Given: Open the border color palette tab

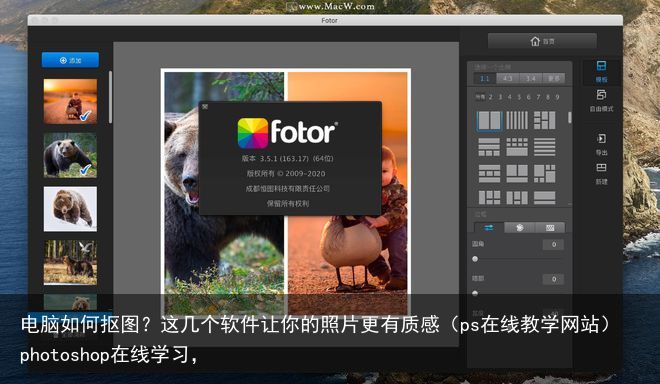Looking at the screenshot, I should (519, 228).
